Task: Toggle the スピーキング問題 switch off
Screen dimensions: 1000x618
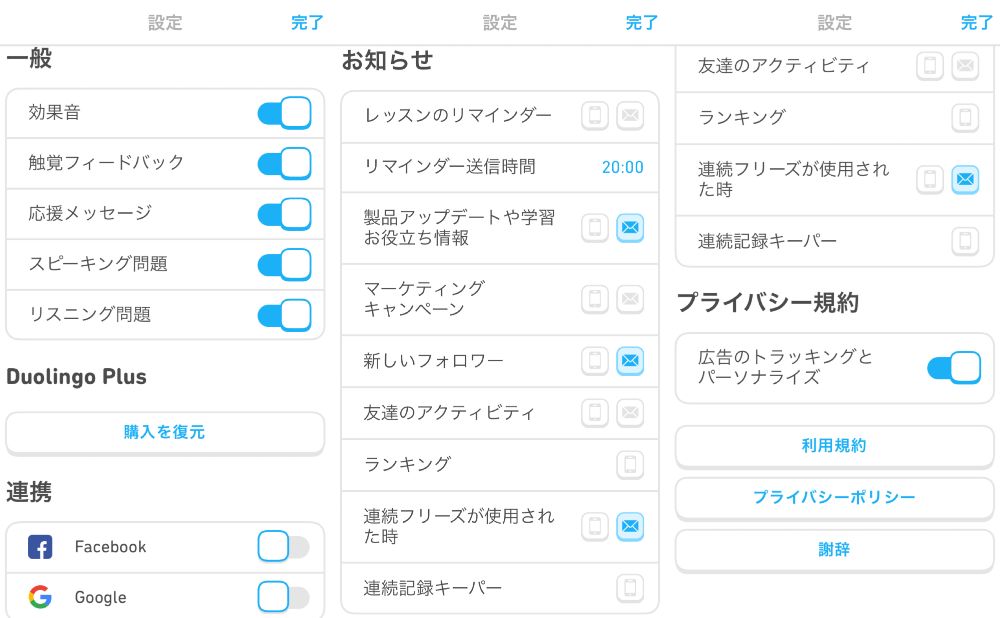Action: click(284, 264)
